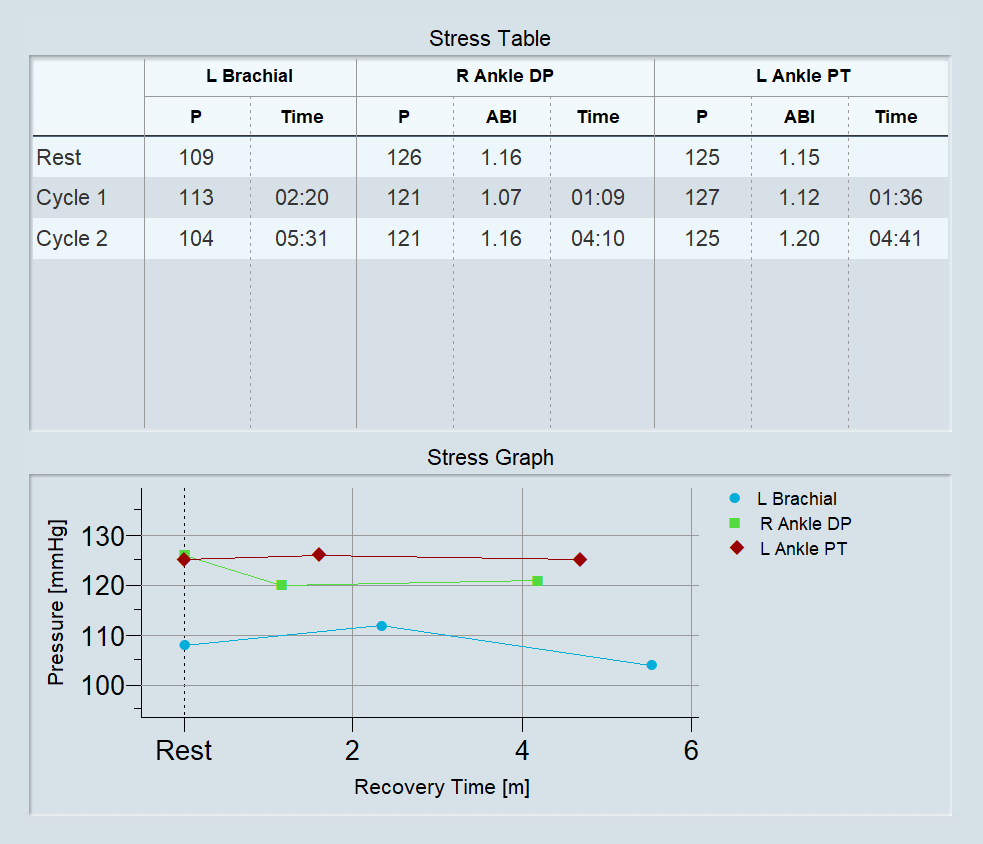Click the last green R Ankle DP graph point
This screenshot has height=844, width=983.
pyautogui.click(x=538, y=581)
